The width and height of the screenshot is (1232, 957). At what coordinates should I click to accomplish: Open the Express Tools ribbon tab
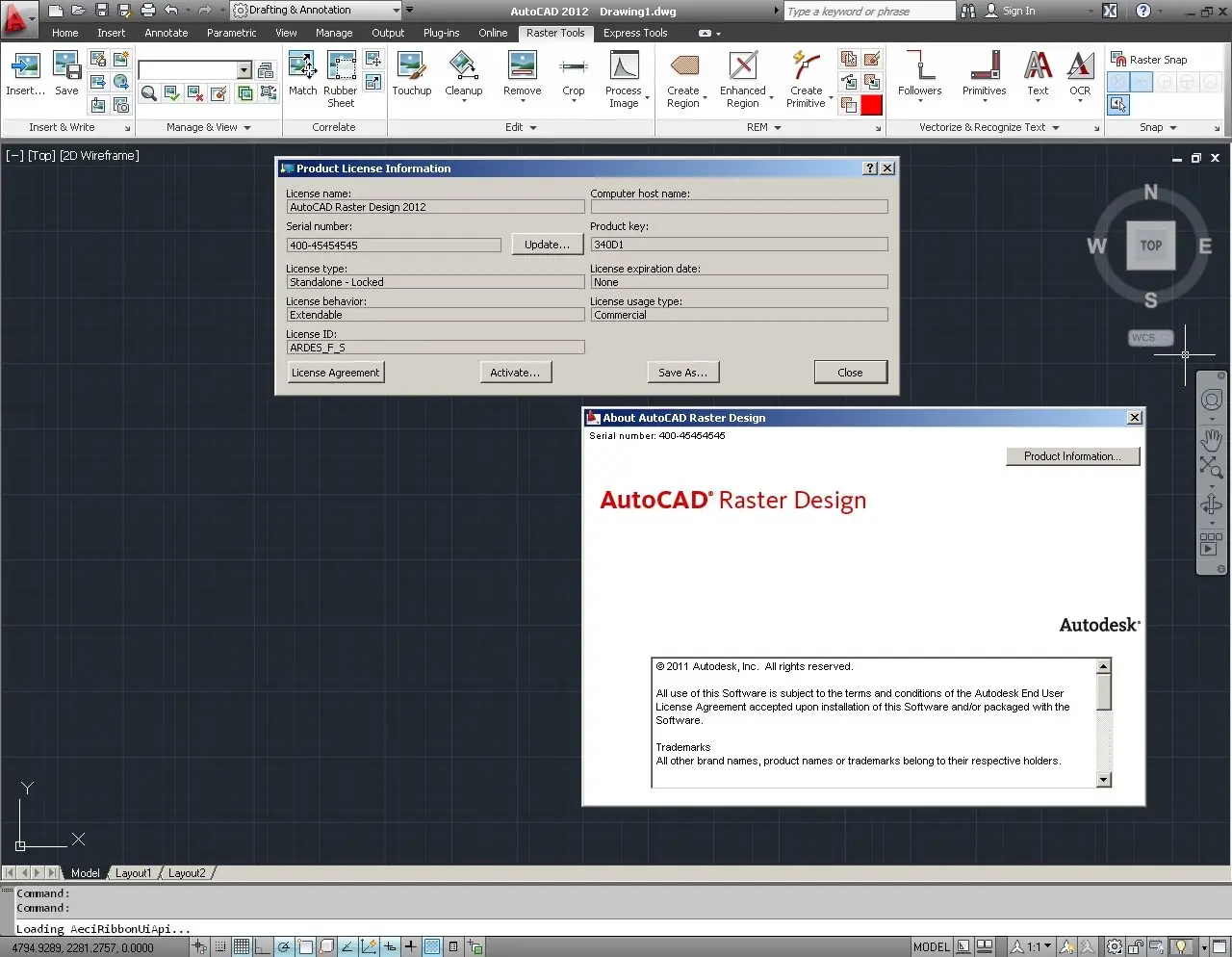pos(635,33)
